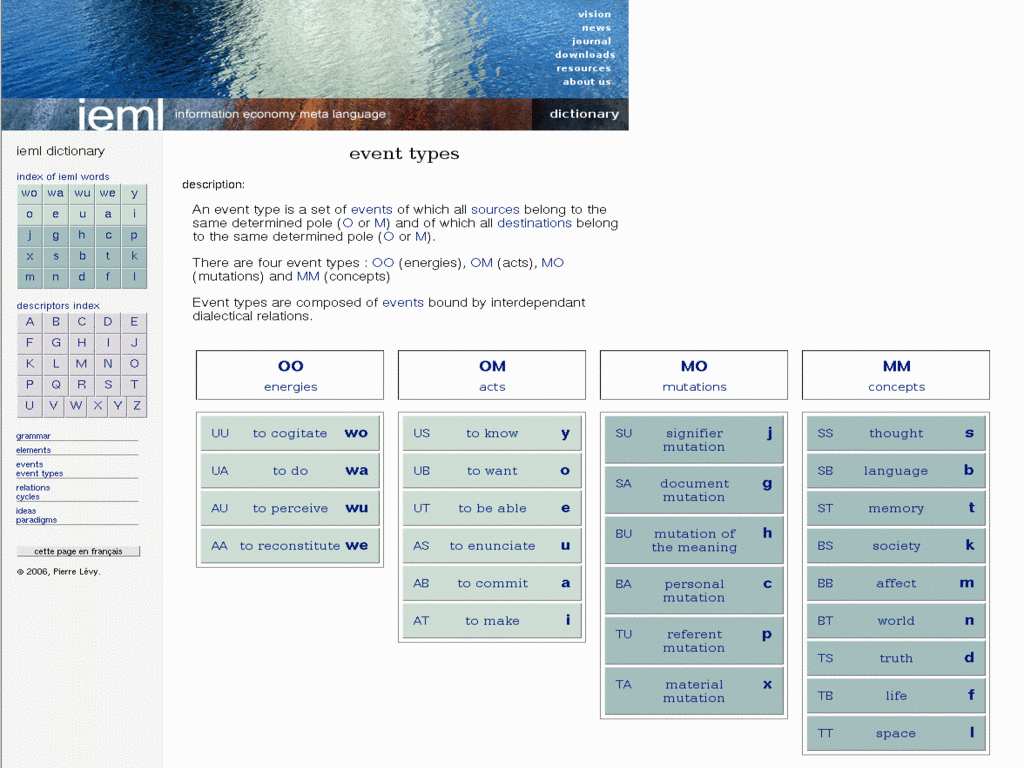Open descriptor index letter T

(134, 385)
